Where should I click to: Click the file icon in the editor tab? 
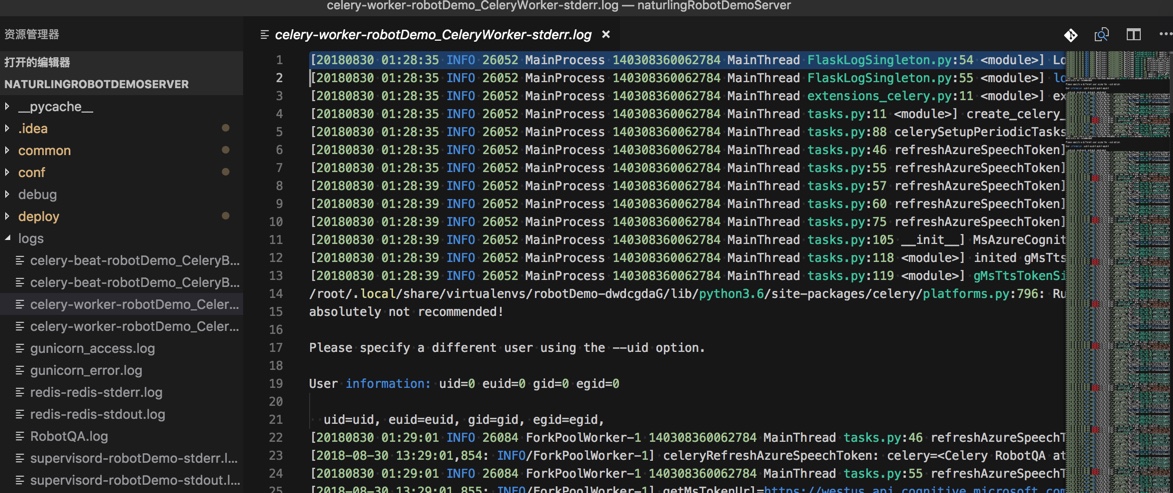(265, 35)
